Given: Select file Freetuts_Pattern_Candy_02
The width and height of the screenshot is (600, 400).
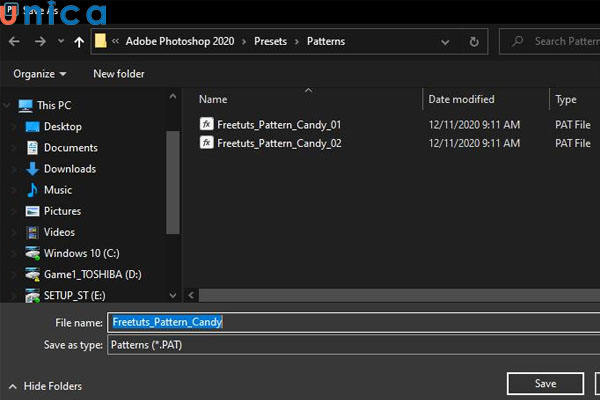Looking at the screenshot, I should coord(279,143).
